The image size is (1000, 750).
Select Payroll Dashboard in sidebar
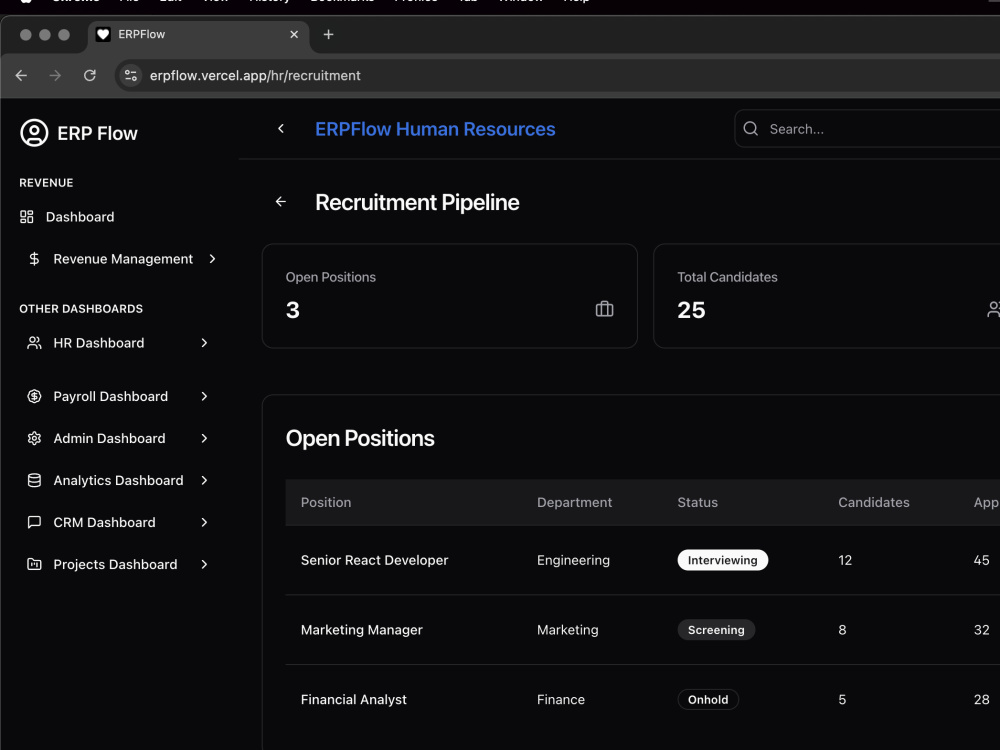point(111,397)
